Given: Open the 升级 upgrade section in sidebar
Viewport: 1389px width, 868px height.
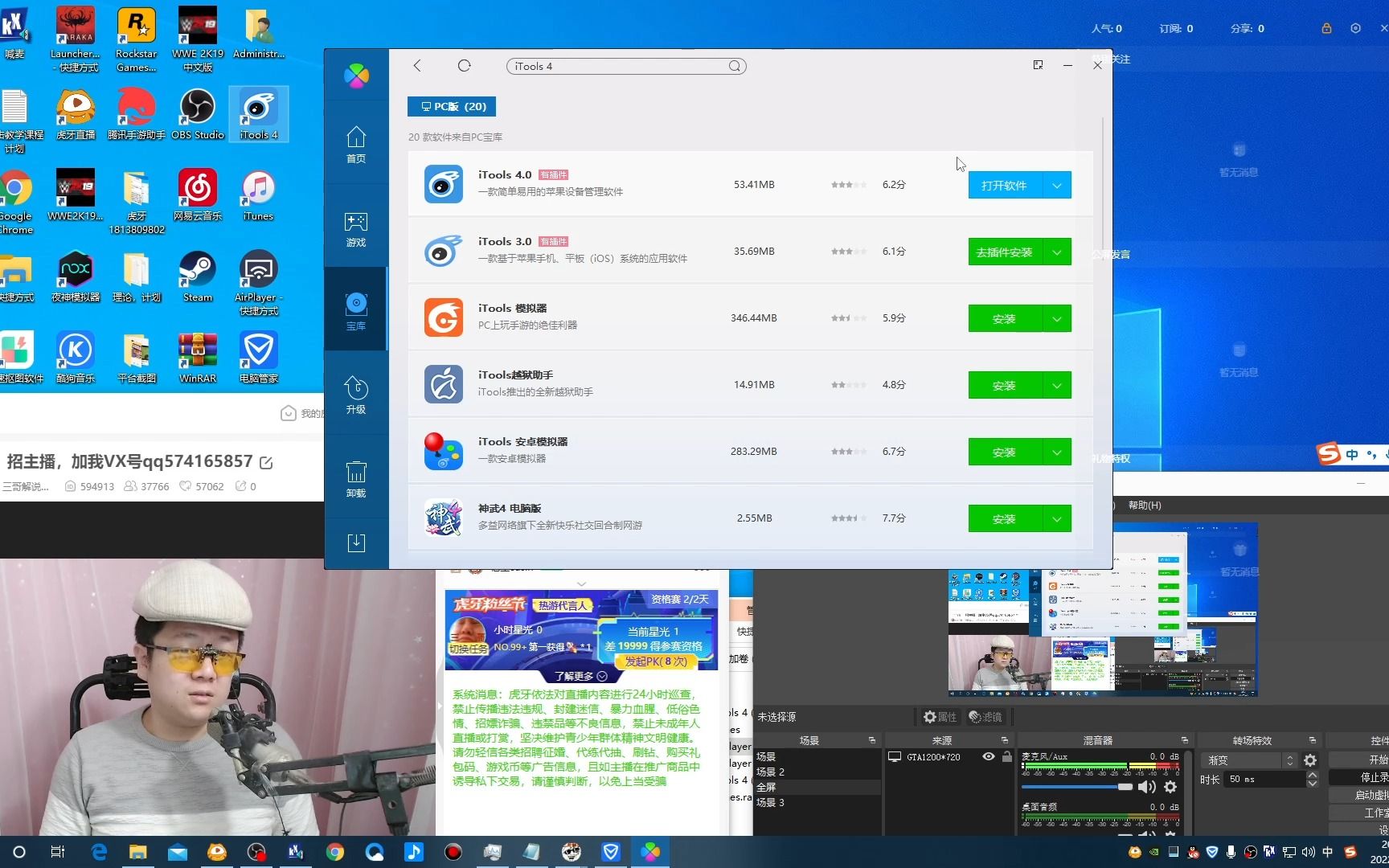Looking at the screenshot, I should click(x=356, y=395).
